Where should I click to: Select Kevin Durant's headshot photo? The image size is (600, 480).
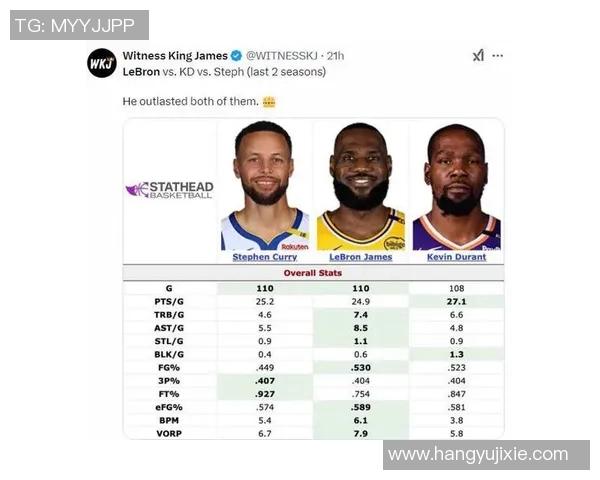click(456, 186)
